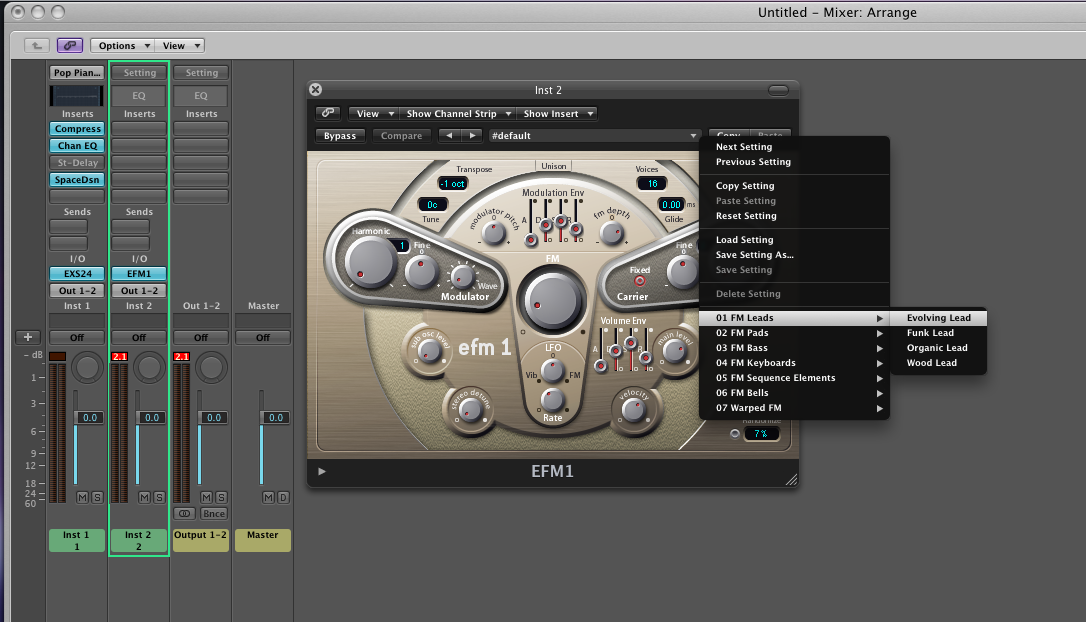Solo the Inst 2 channel
1086x622 pixels.
(x=159, y=497)
